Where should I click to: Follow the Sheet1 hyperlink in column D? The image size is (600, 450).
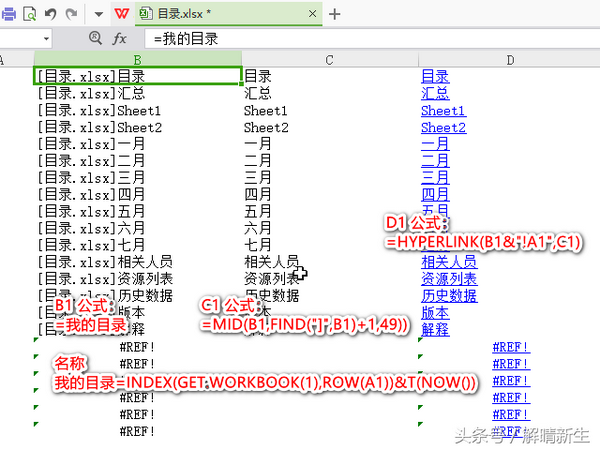coord(443,110)
